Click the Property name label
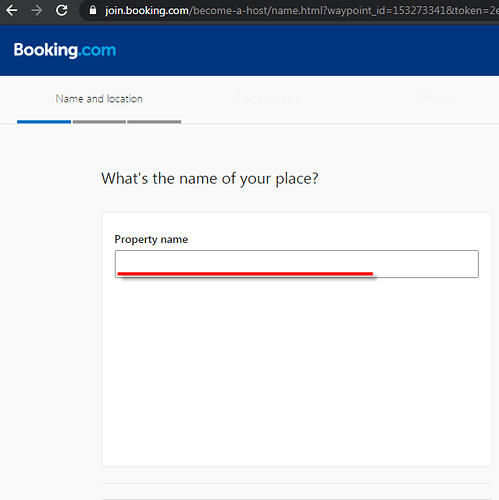 (151, 239)
